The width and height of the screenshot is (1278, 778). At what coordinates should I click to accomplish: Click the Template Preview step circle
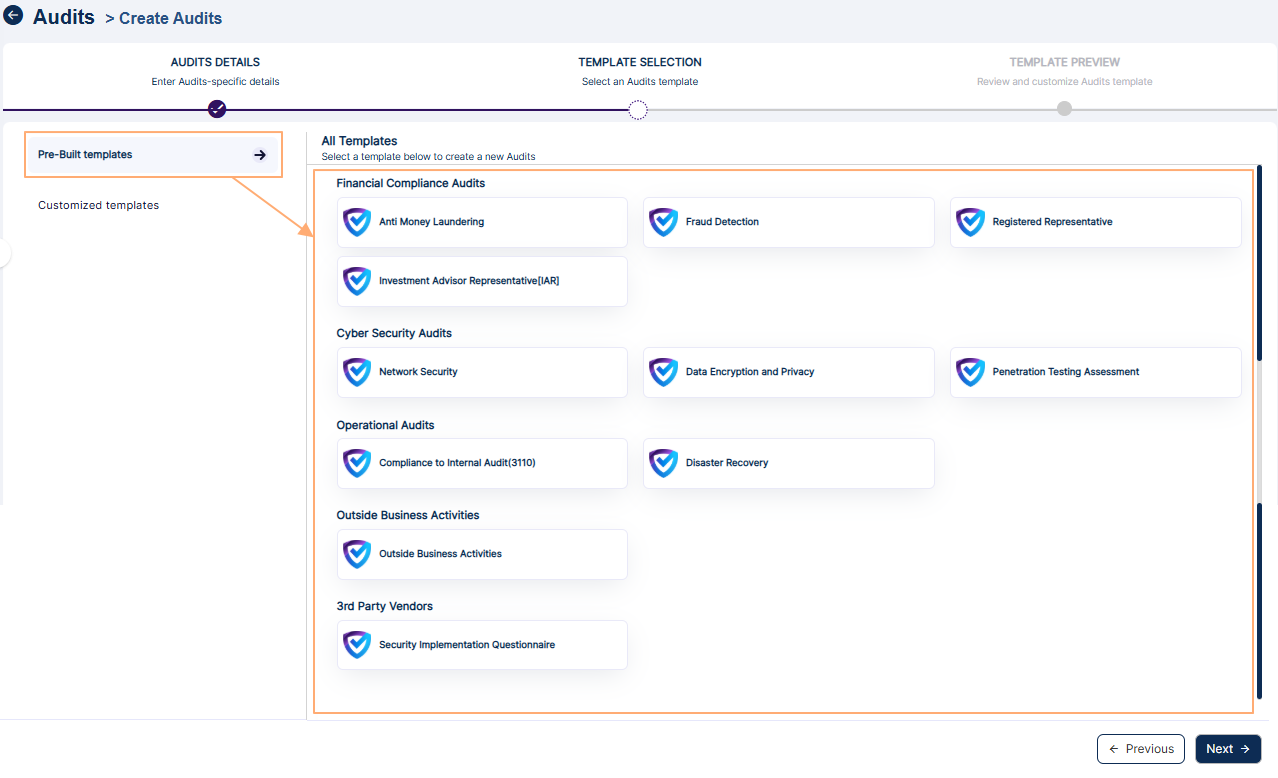(x=1064, y=109)
